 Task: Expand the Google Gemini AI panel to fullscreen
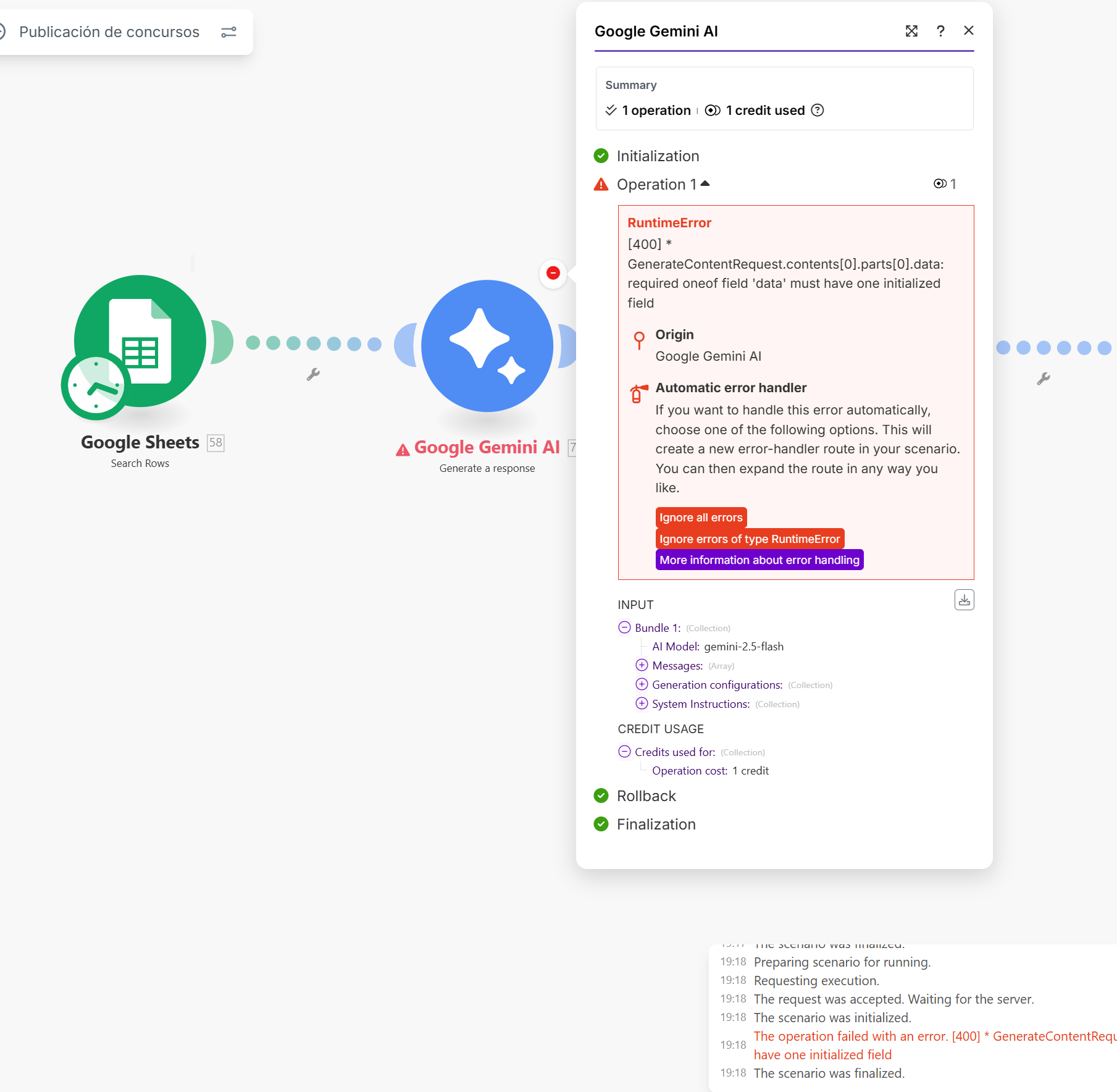pyautogui.click(x=911, y=31)
